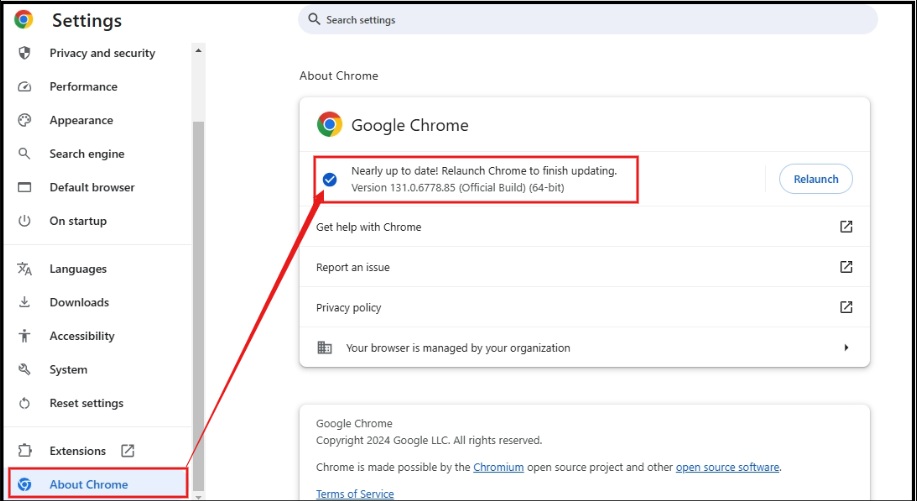Click the Accessibility figure icon
The image size is (917, 501).
[26, 336]
